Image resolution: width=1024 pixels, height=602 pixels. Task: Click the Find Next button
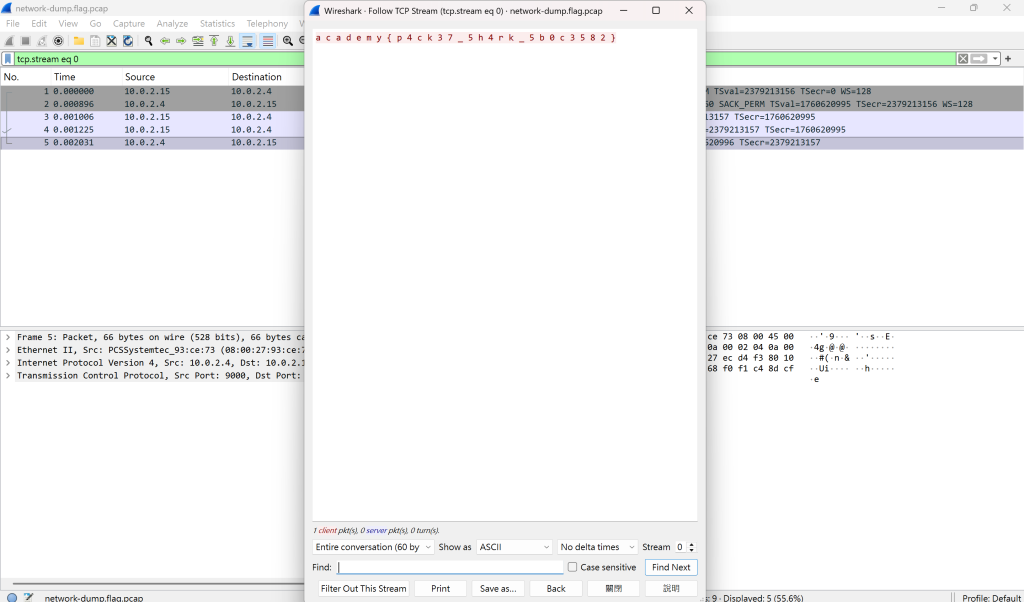(x=671, y=567)
